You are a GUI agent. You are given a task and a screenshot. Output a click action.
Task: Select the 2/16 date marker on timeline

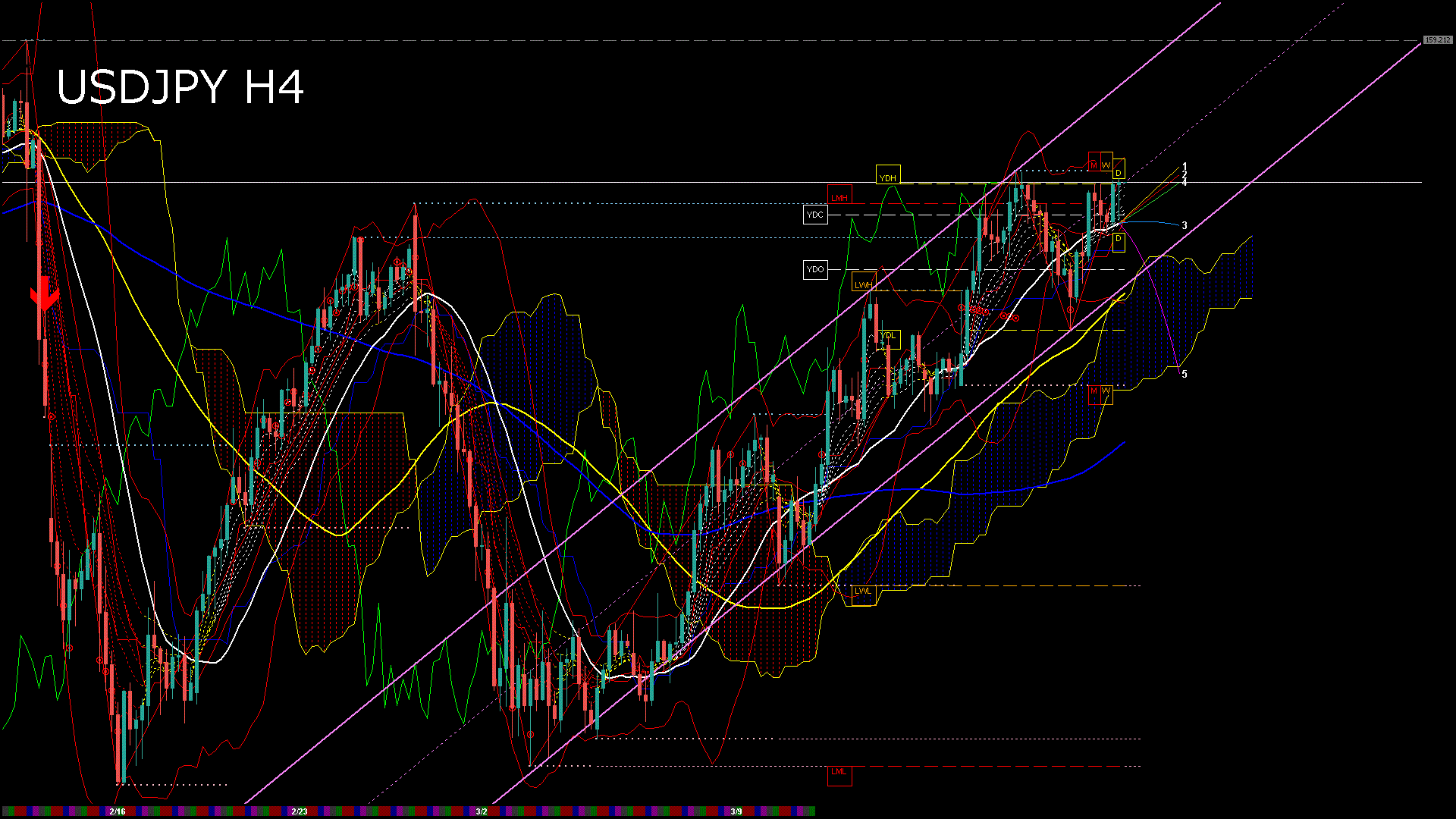[x=117, y=811]
